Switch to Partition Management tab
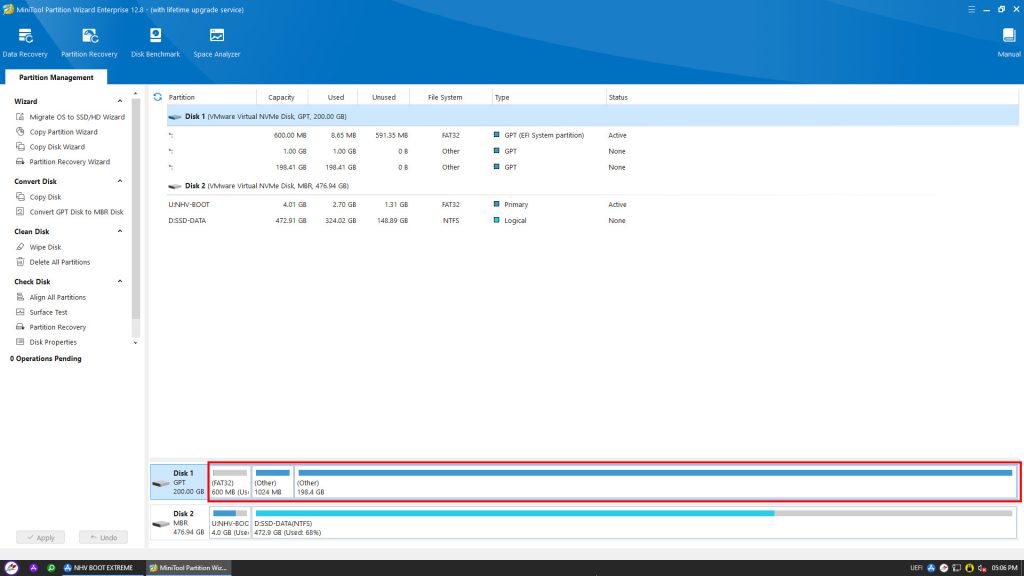The image size is (1024, 576). 56,77
